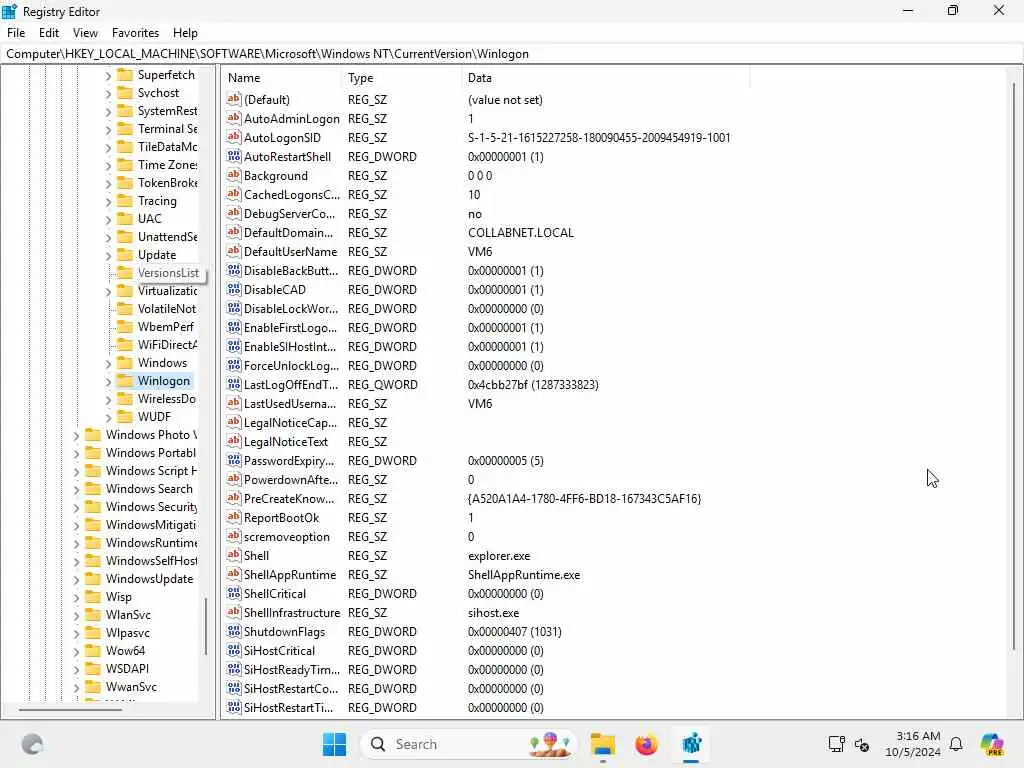
Task: Click the Registry Editor title bar icon
Action: [x=9, y=11]
